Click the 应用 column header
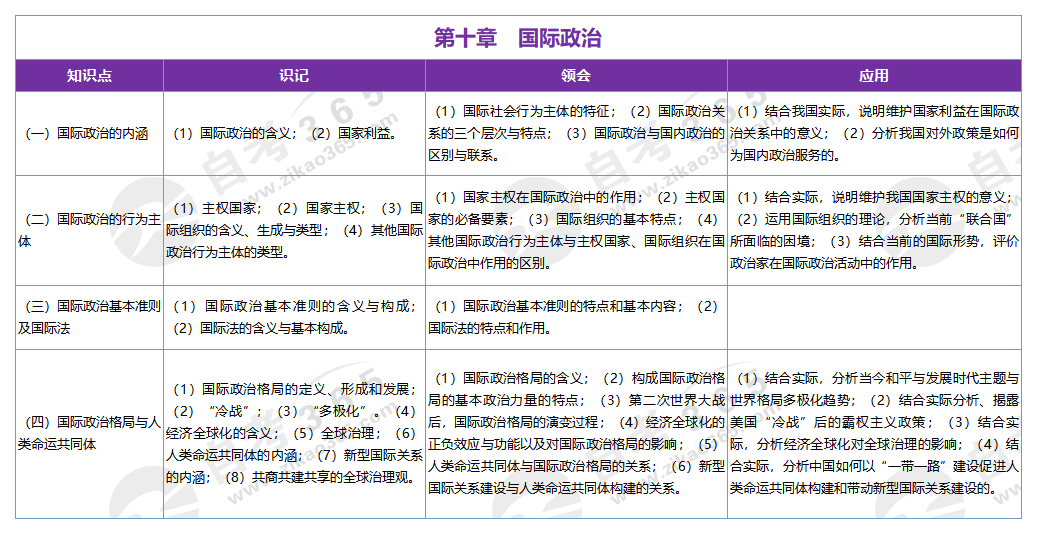Screen dimensions: 1037x534 pyautogui.click(x=873, y=76)
